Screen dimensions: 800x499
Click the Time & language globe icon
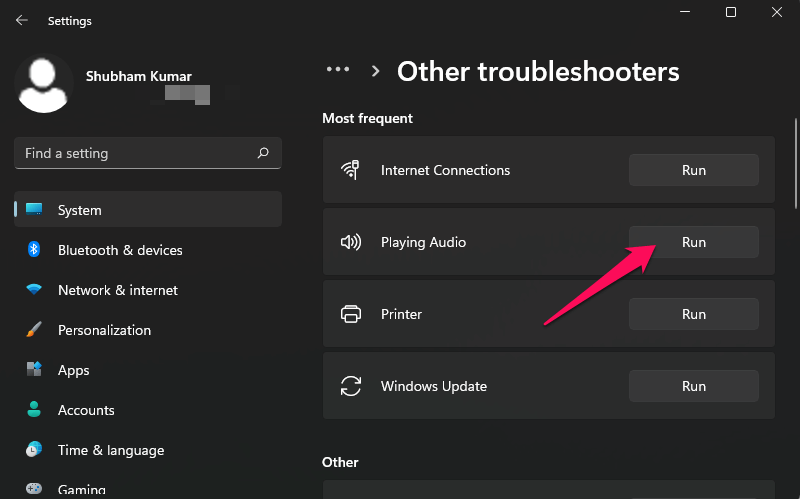pyautogui.click(x=34, y=450)
